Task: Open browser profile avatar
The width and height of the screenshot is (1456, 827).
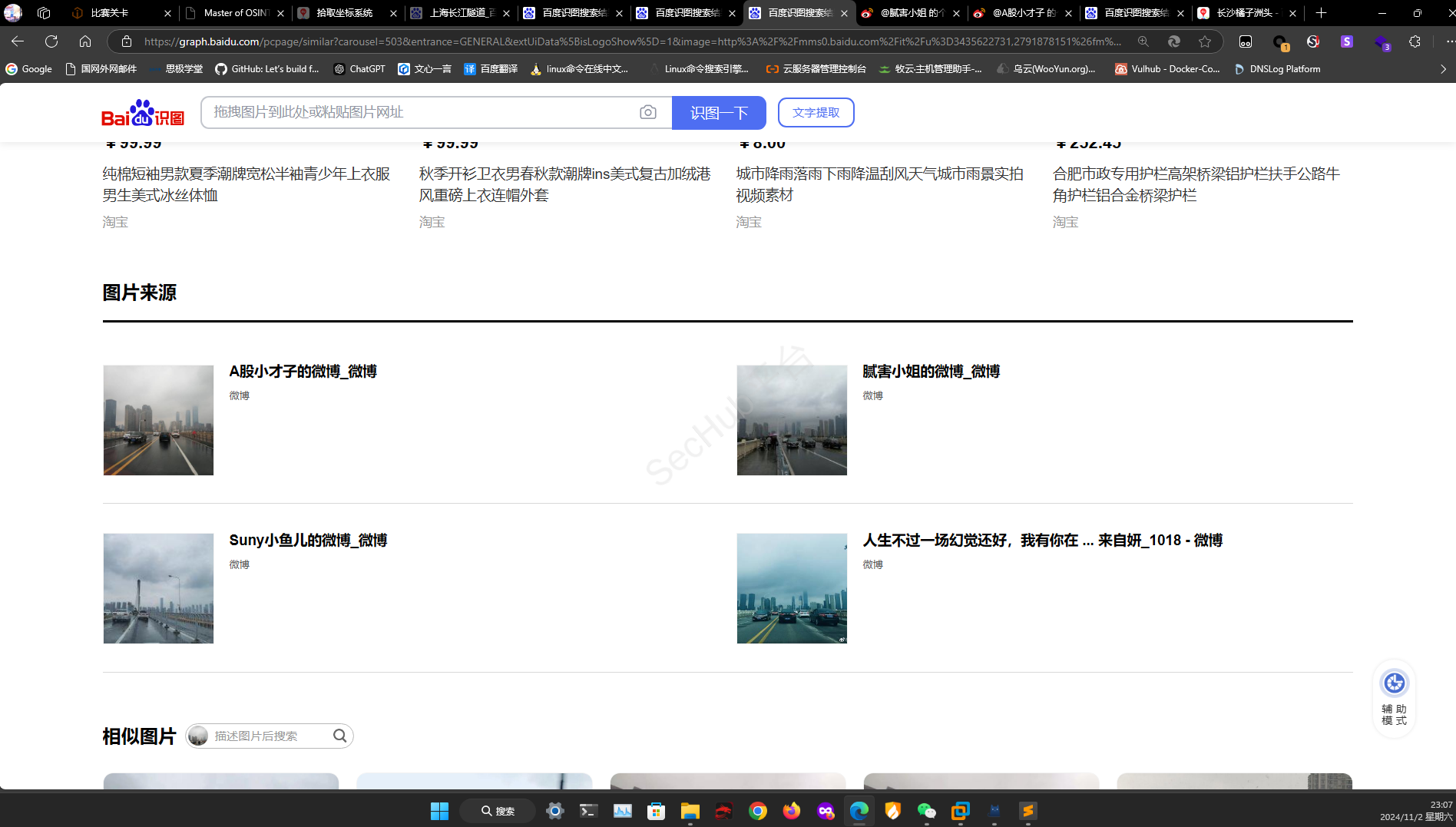Action: click(13, 13)
